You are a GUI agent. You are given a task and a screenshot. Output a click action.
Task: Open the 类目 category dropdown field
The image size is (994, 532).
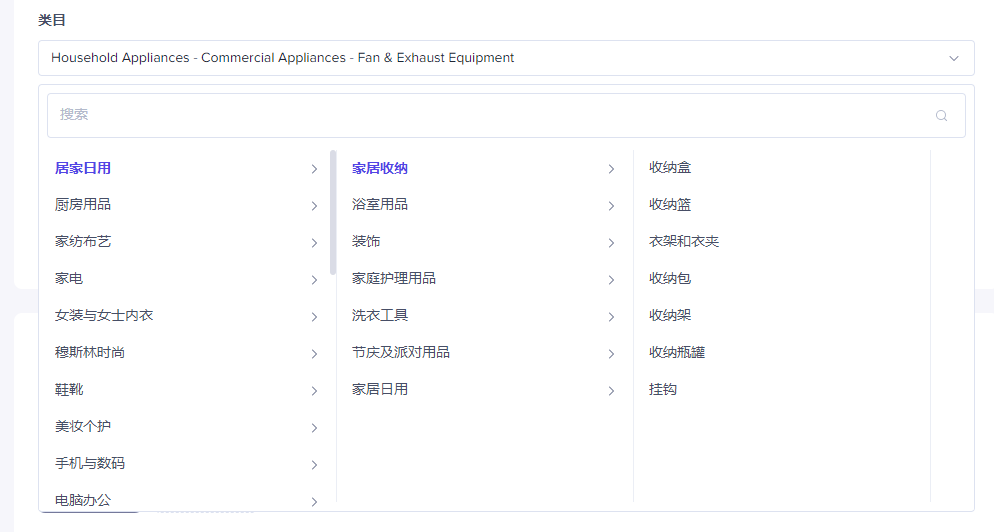click(506, 58)
